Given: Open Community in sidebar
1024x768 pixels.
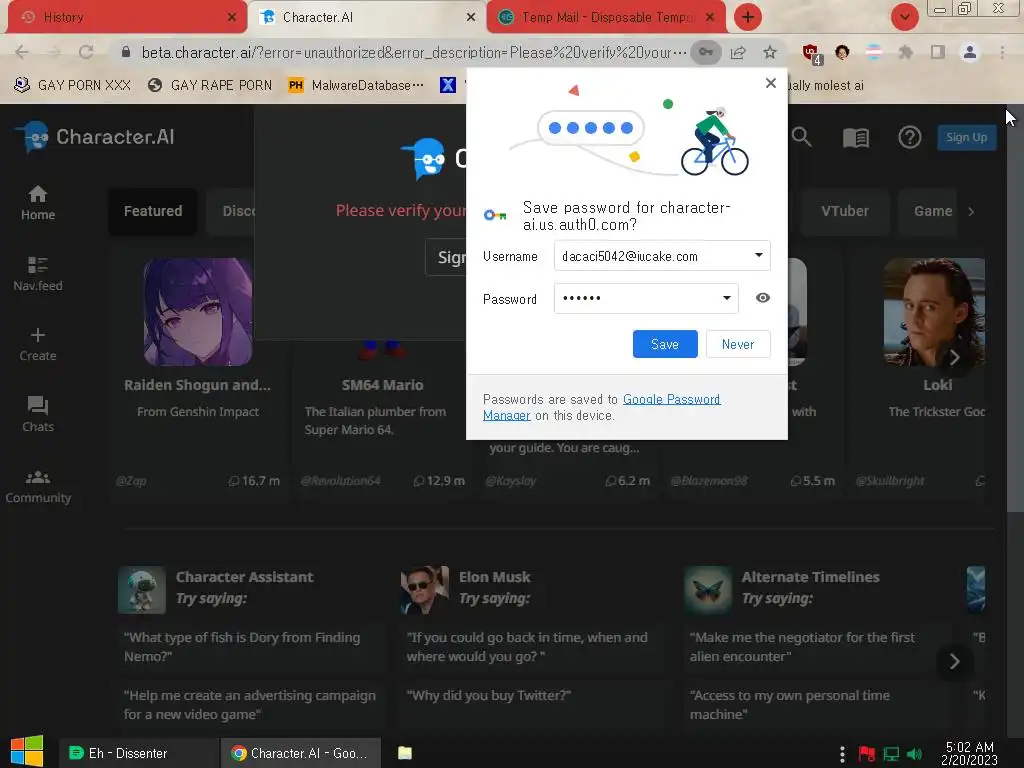Looking at the screenshot, I should point(38,487).
